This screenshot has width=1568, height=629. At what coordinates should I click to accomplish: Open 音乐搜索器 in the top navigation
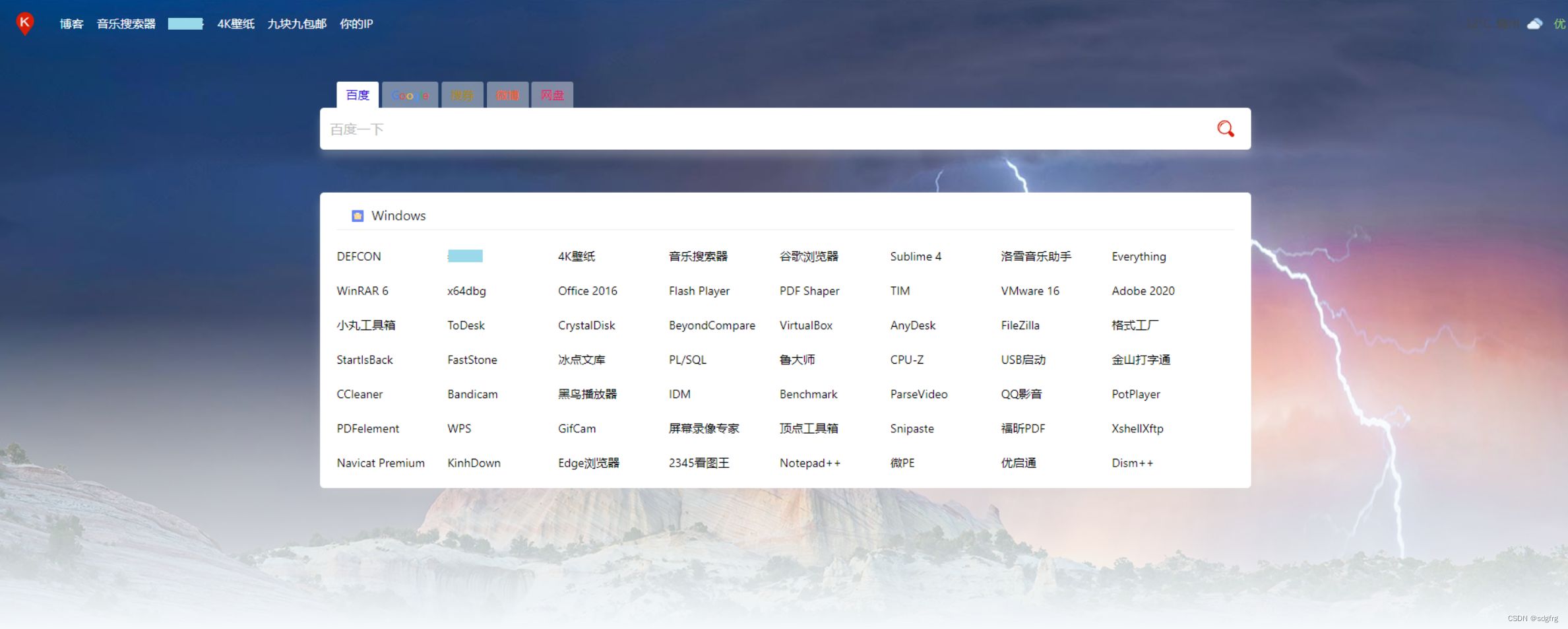point(126,24)
